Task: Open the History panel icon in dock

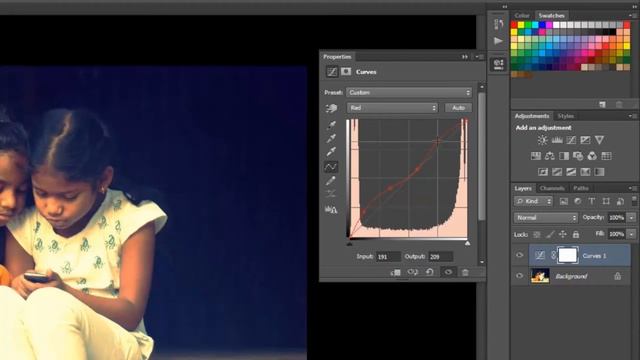Action: (498, 24)
